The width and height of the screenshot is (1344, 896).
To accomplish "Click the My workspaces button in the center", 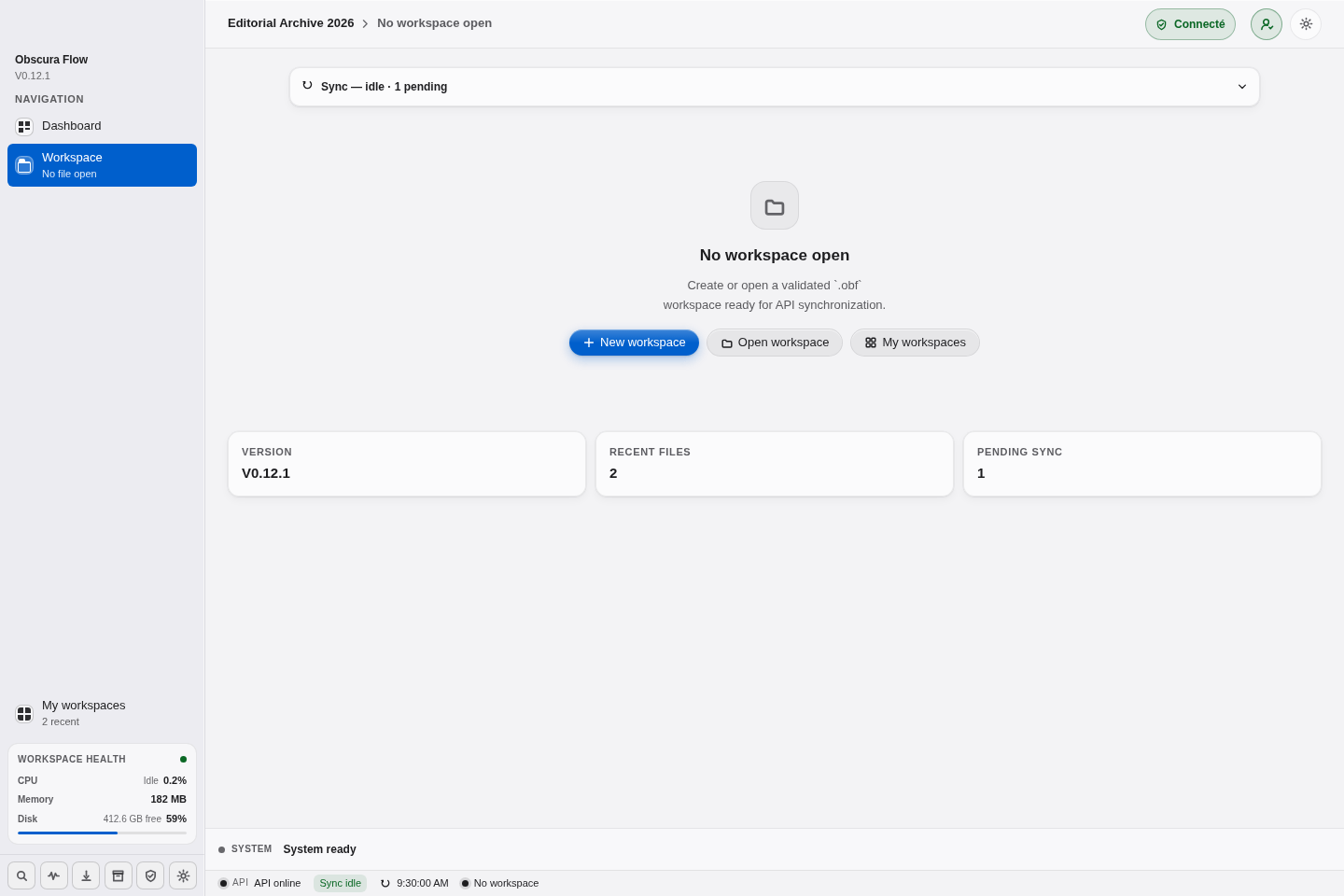I will pyautogui.click(x=915, y=343).
